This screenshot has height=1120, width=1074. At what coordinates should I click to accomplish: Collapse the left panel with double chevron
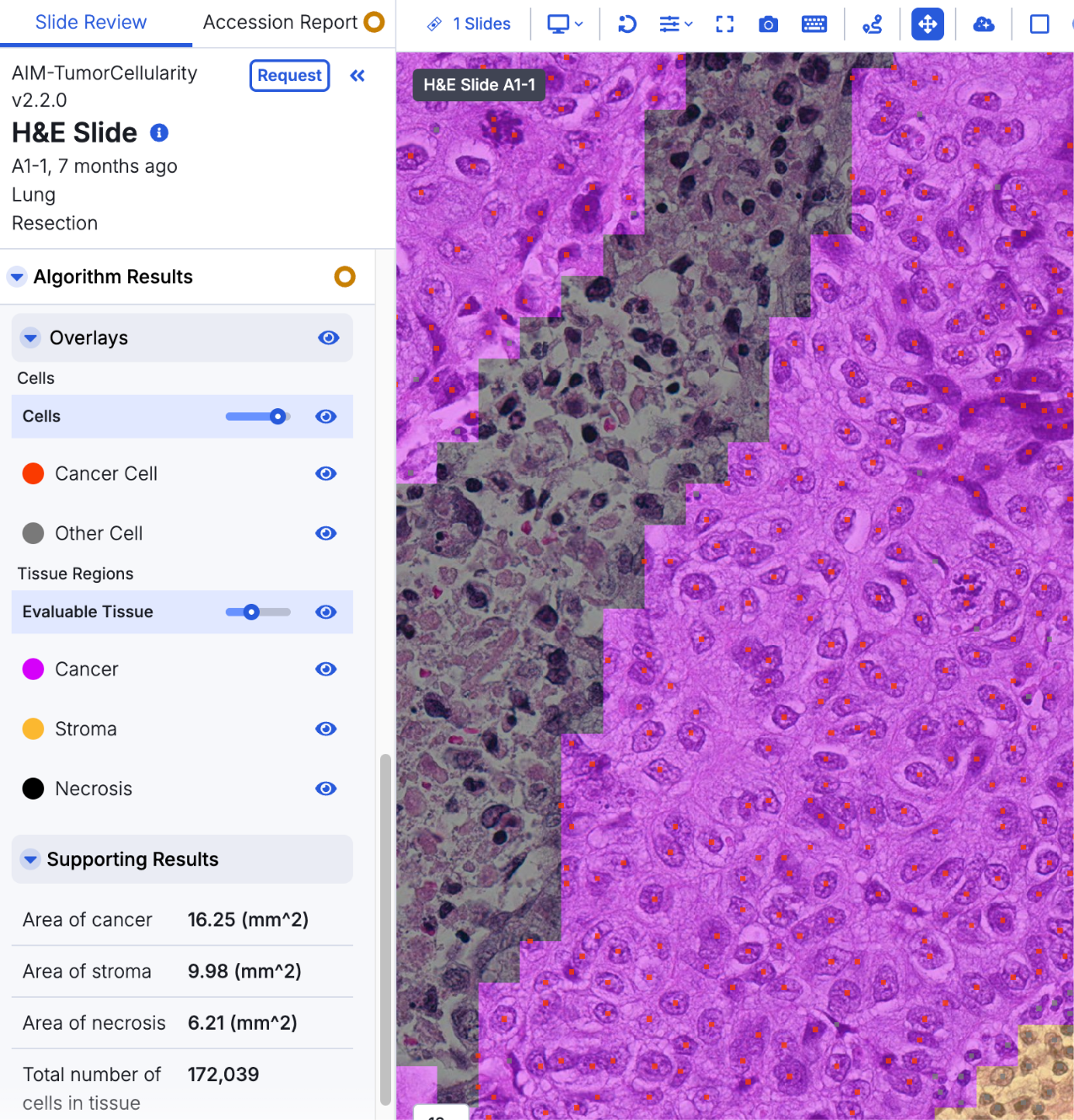click(357, 76)
